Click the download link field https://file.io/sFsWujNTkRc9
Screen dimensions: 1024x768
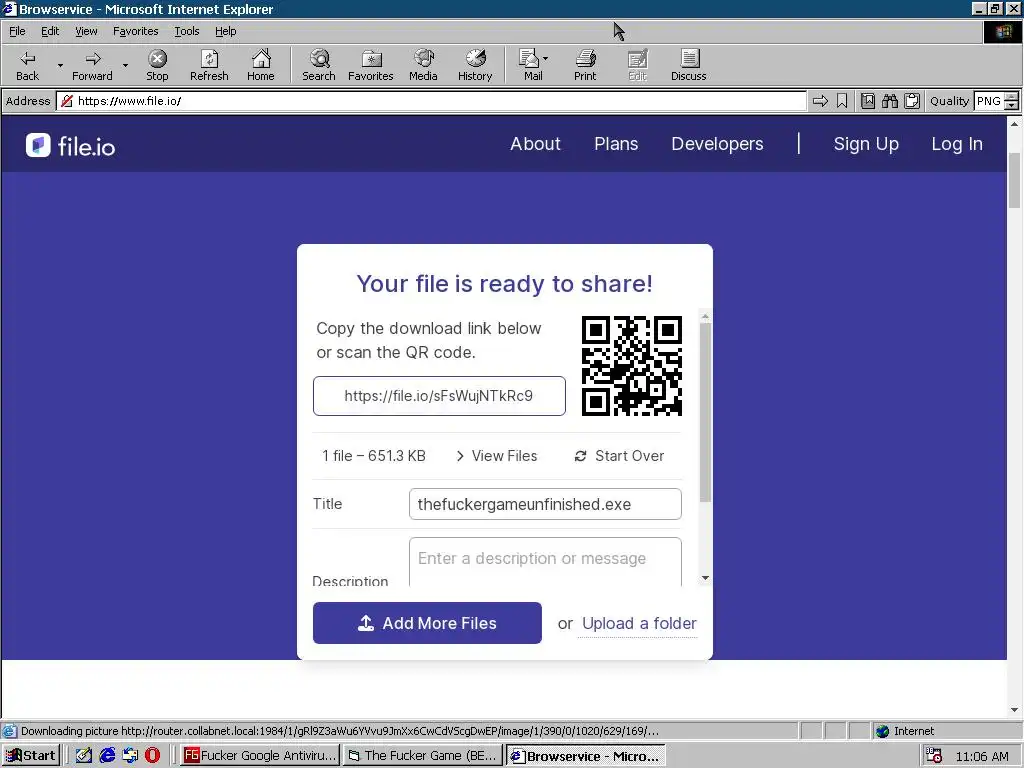coord(439,396)
